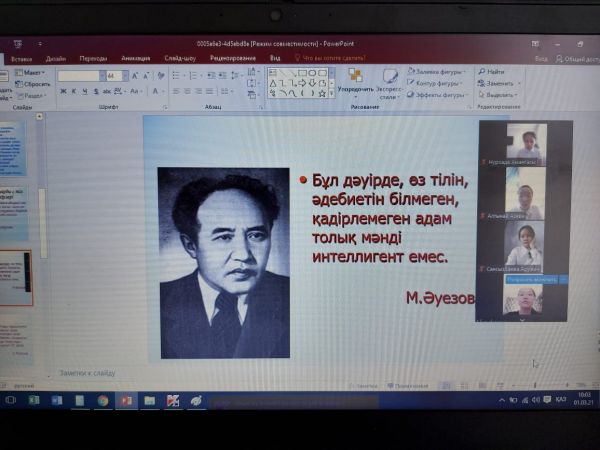Click the font color icon
The image size is (600, 450).
coord(155,91)
